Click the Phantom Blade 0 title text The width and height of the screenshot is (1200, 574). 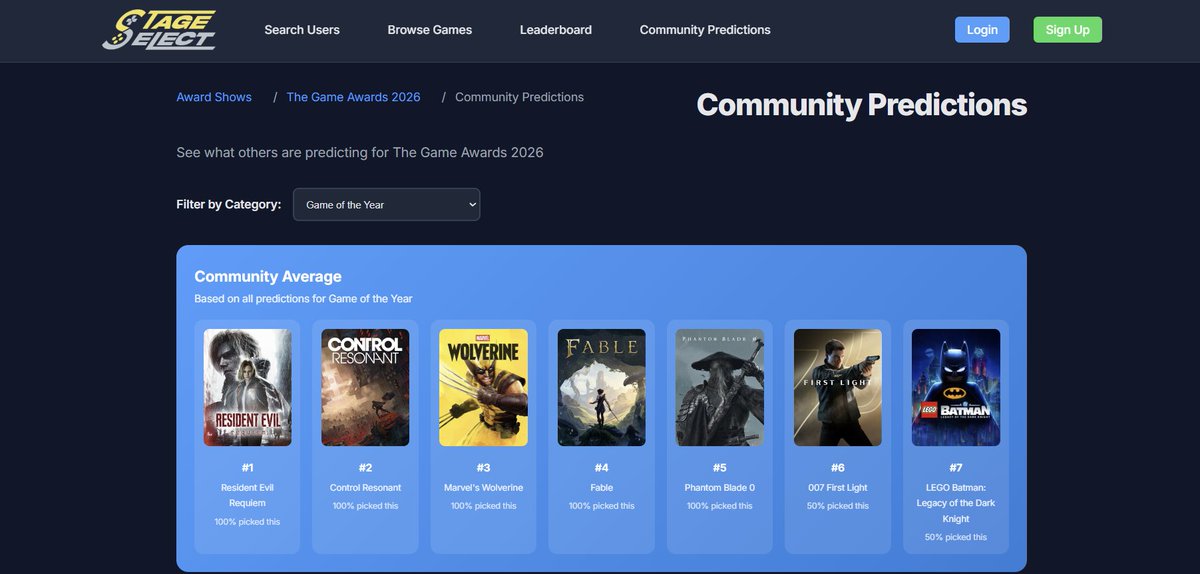[x=720, y=488]
